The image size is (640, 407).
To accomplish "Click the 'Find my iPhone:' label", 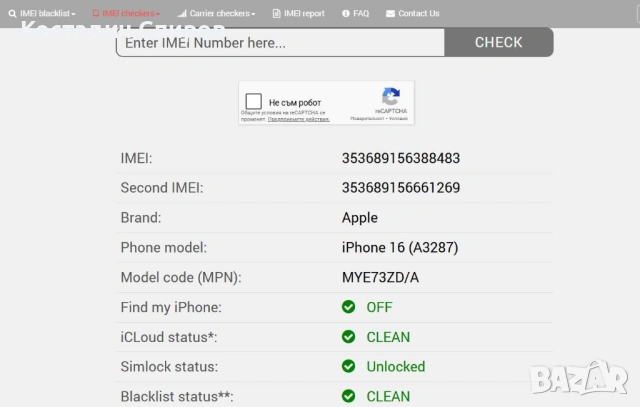I will (x=171, y=307).
